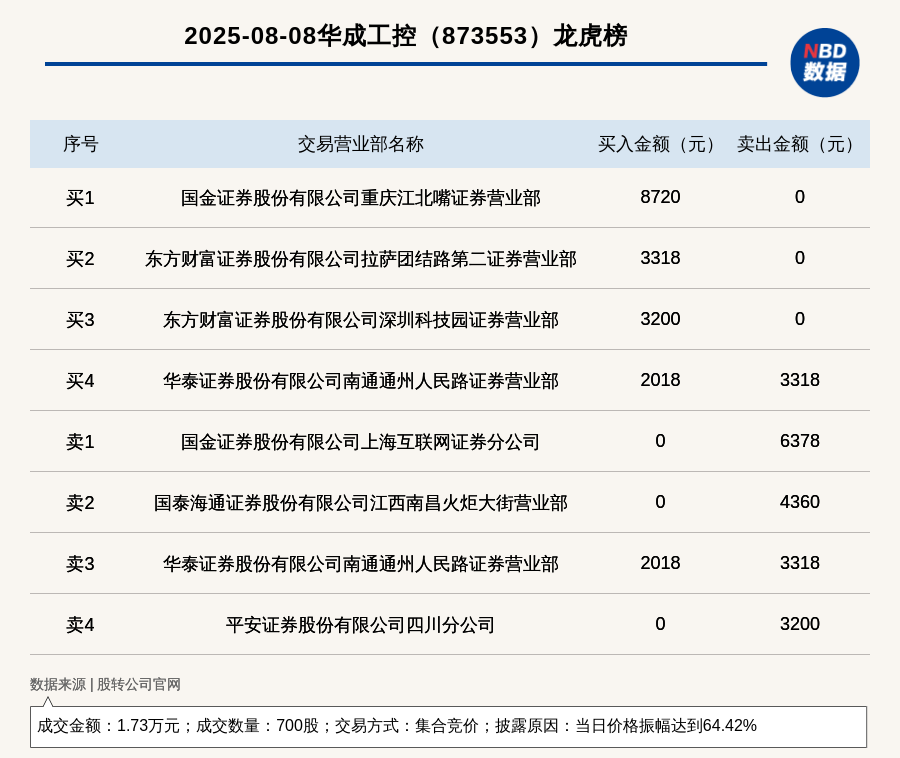Viewport: 900px width, 758px height.
Task: Click buy amount 2018 in 卖3 row
Action: pyautogui.click(x=660, y=563)
